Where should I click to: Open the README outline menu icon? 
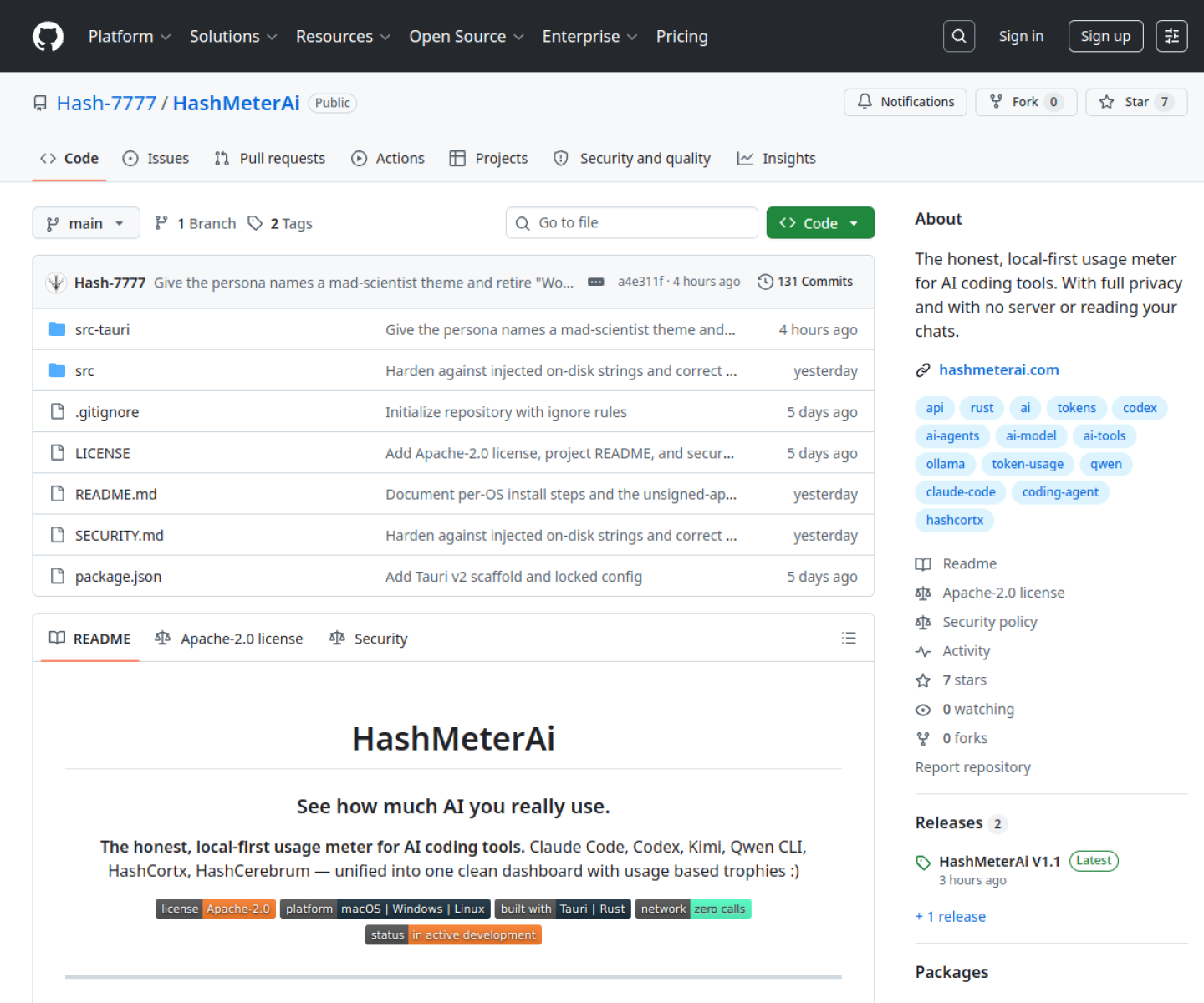coord(849,639)
